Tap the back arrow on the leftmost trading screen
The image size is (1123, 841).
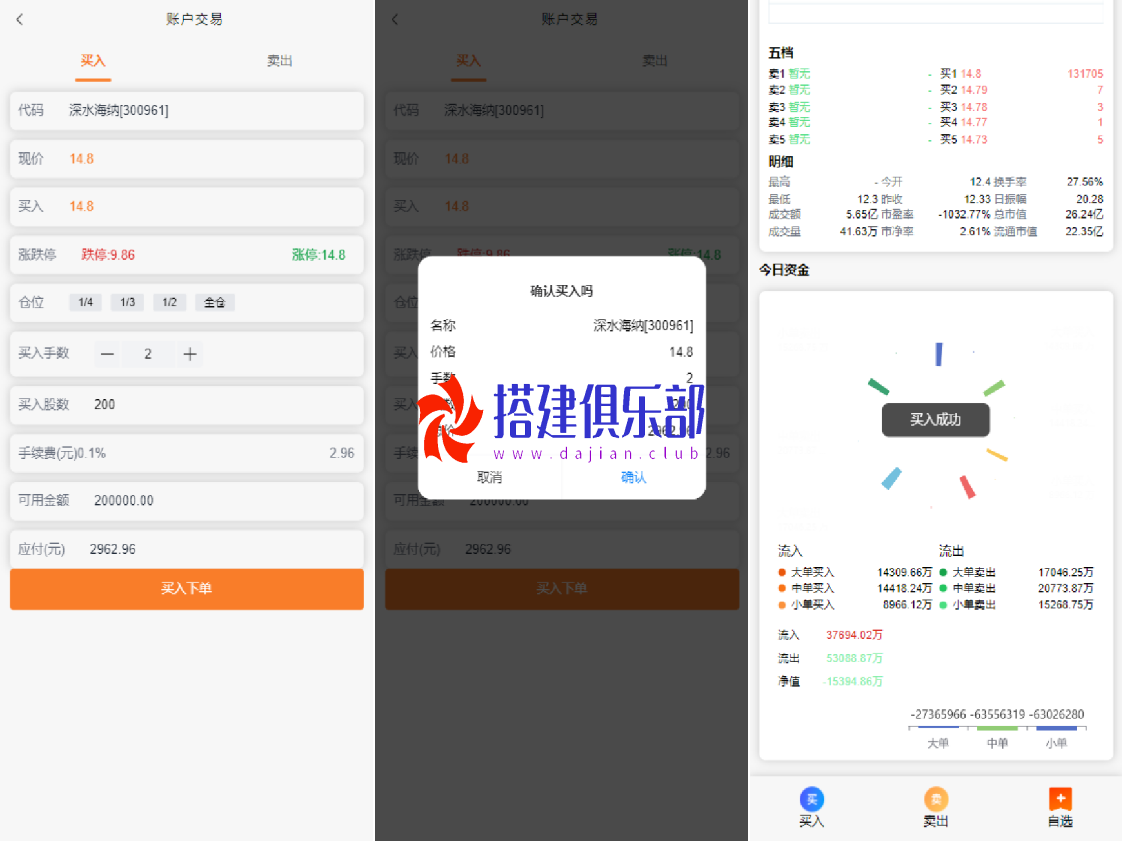tap(20, 19)
